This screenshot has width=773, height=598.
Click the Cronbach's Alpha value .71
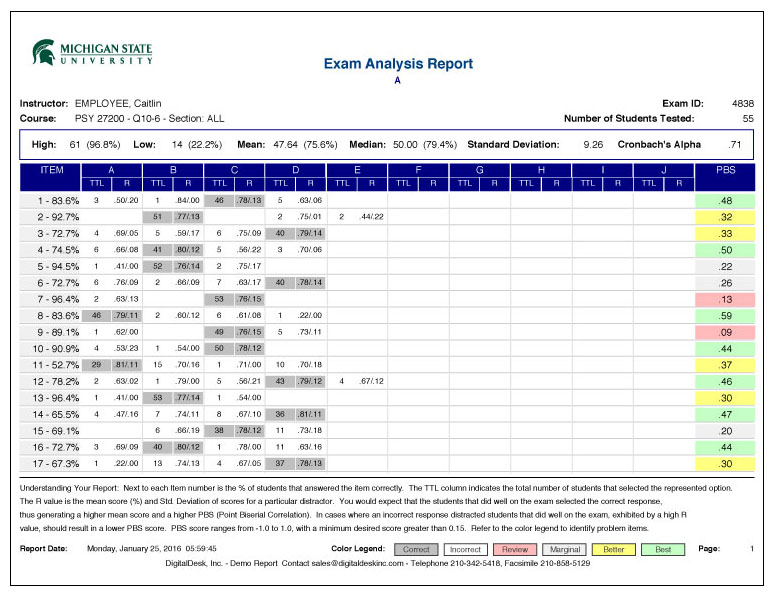click(734, 143)
